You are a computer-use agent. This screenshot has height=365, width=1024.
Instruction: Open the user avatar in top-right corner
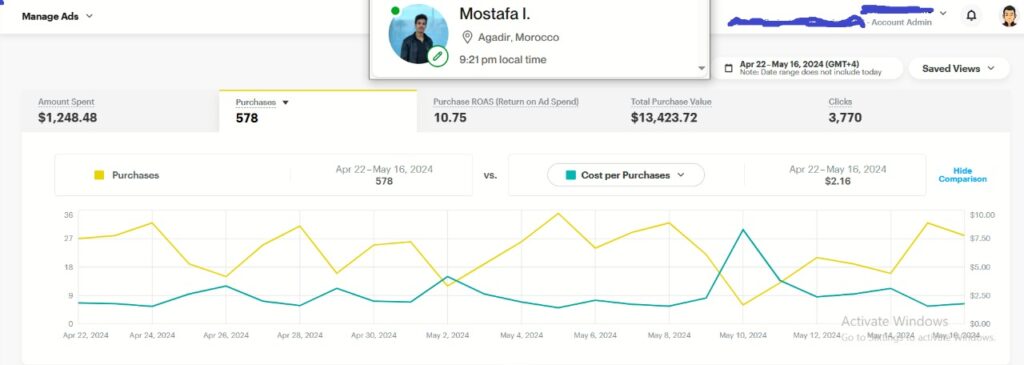coord(1009,16)
